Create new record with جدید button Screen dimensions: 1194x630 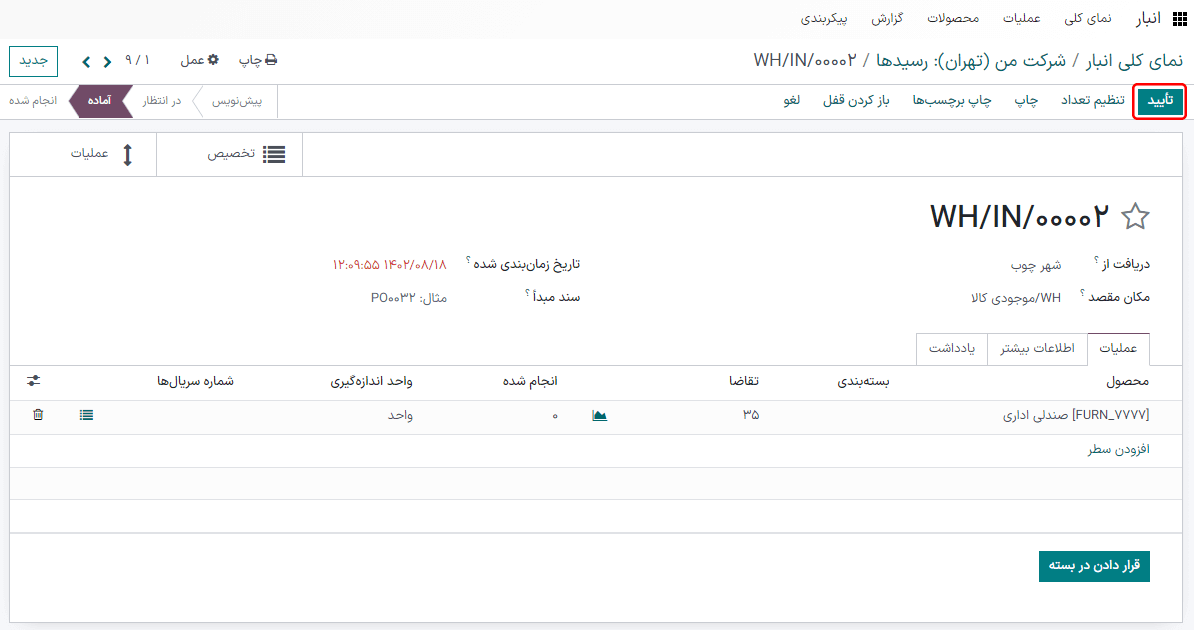(34, 61)
